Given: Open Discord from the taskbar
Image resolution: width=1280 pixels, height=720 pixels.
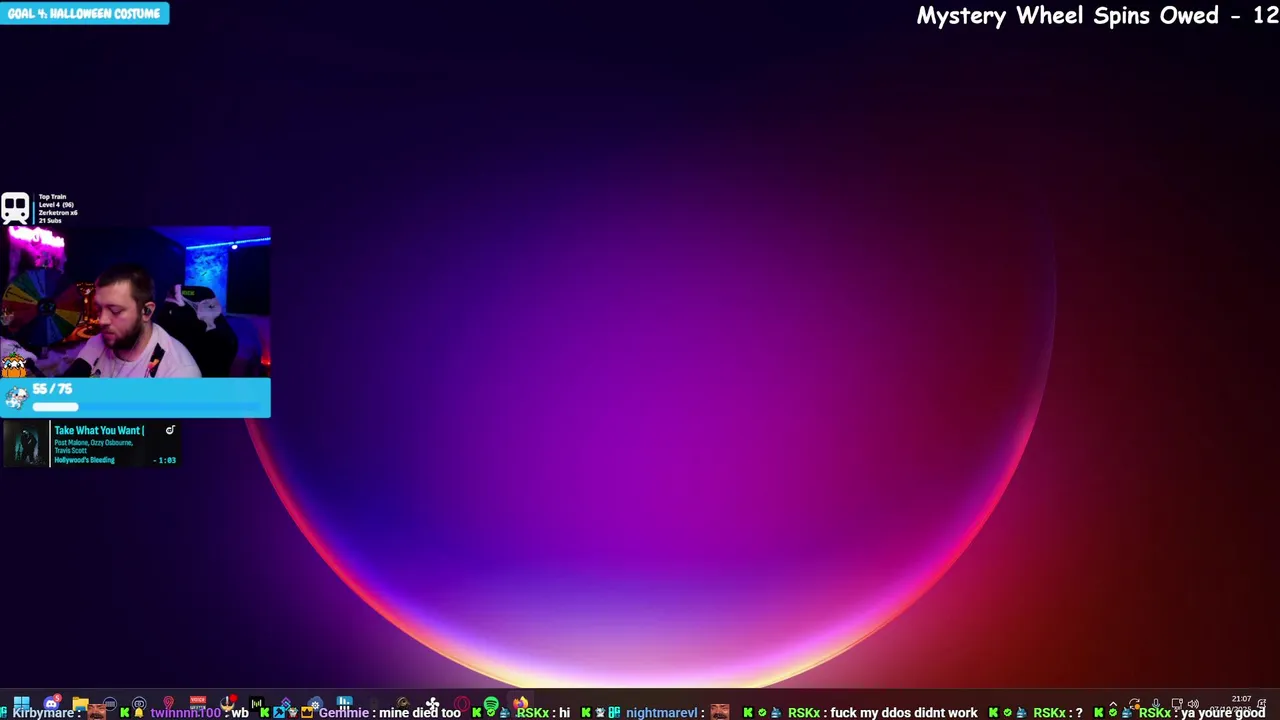Looking at the screenshot, I should 52,702.
